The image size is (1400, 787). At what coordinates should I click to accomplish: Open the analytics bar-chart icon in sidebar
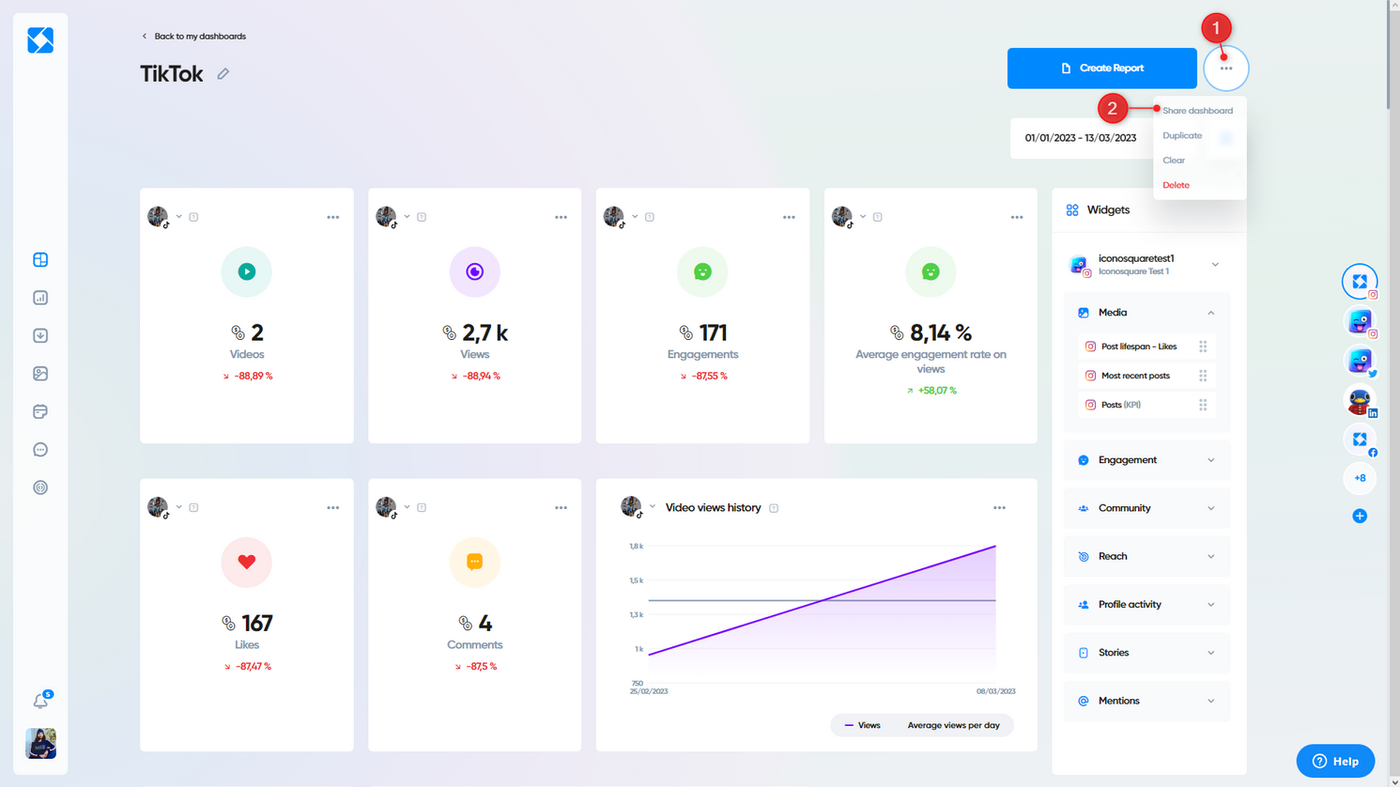[x=40, y=298]
